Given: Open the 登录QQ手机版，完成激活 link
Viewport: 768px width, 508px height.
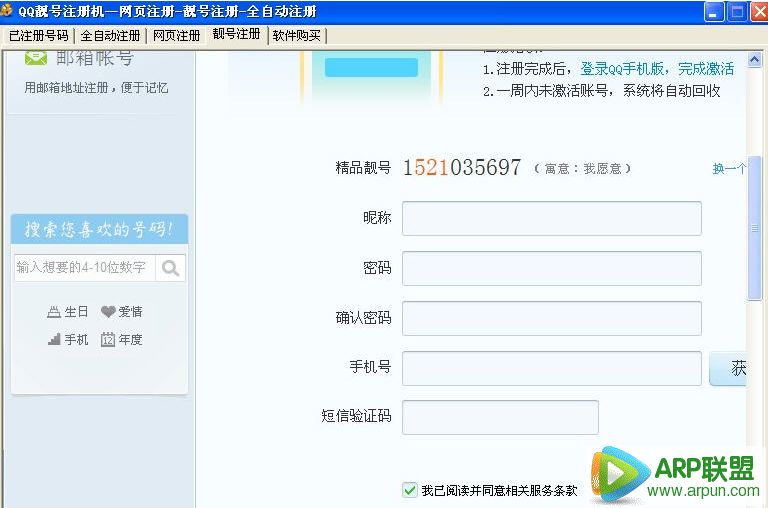Looking at the screenshot, I should click(x=657, y=69).
